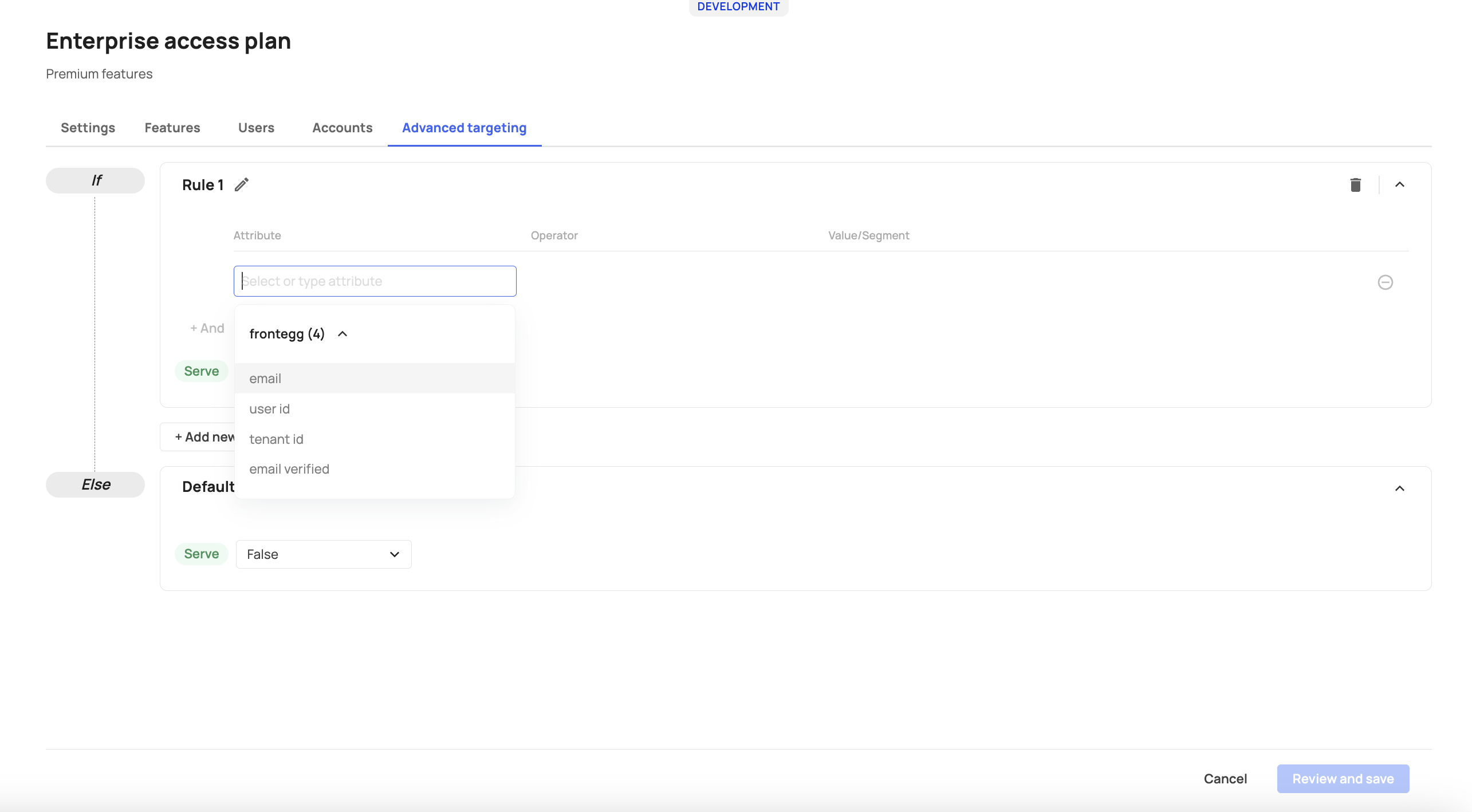This screenshot has height=812, width=1472.
Task: Select the email attribute option
Action: click(265, 379)
